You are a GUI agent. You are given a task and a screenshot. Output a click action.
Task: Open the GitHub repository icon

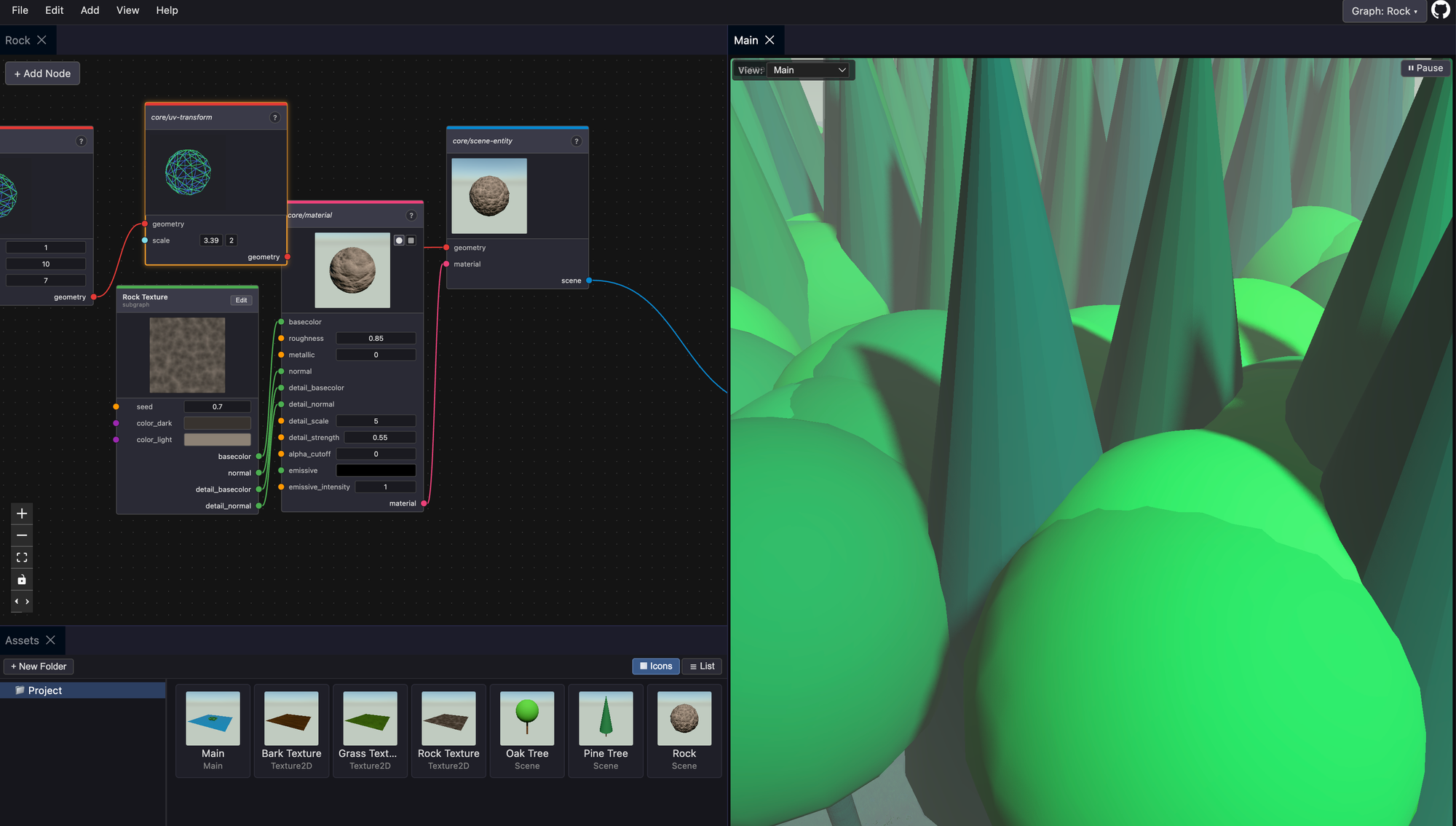coord(1441,10)
